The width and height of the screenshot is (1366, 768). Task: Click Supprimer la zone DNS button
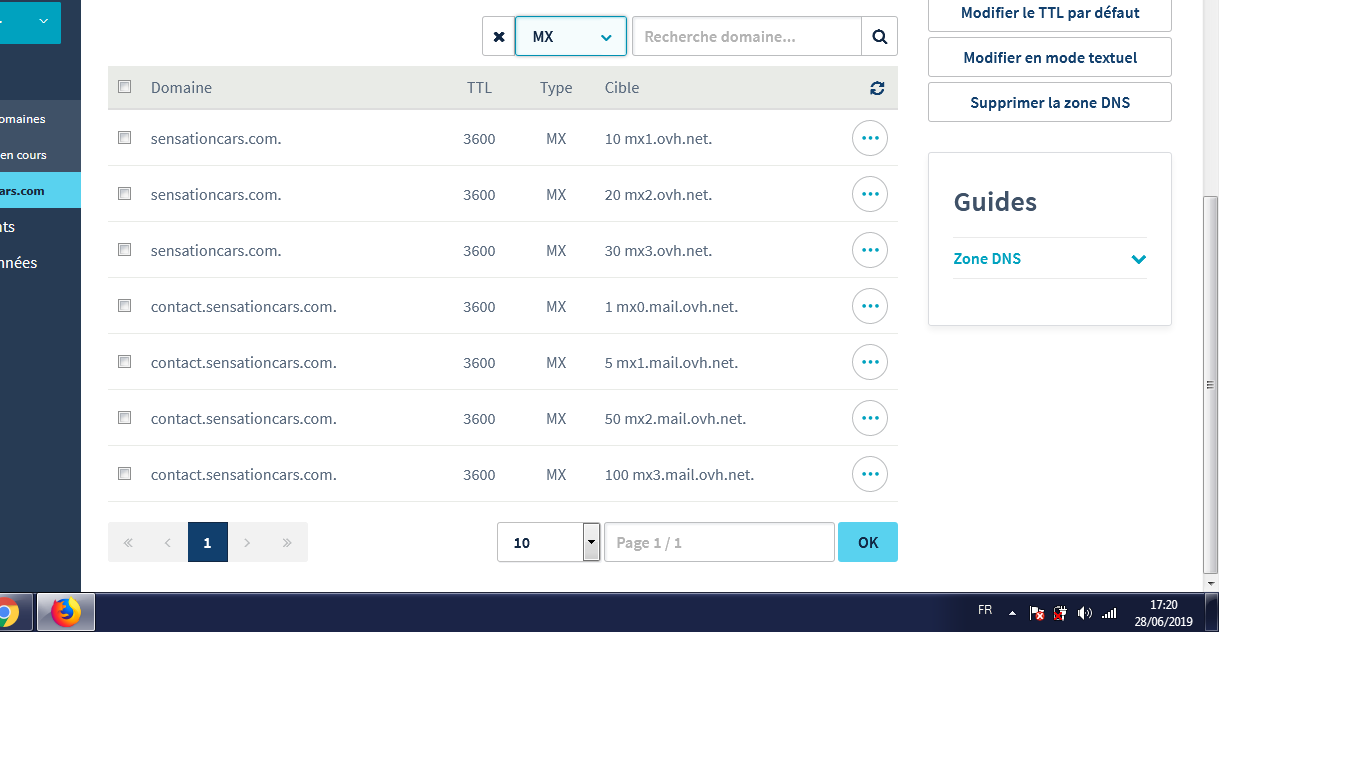1049,102
